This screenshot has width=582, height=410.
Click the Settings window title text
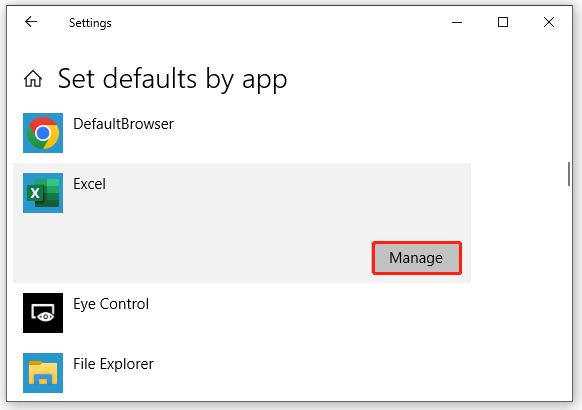[90, 23]
